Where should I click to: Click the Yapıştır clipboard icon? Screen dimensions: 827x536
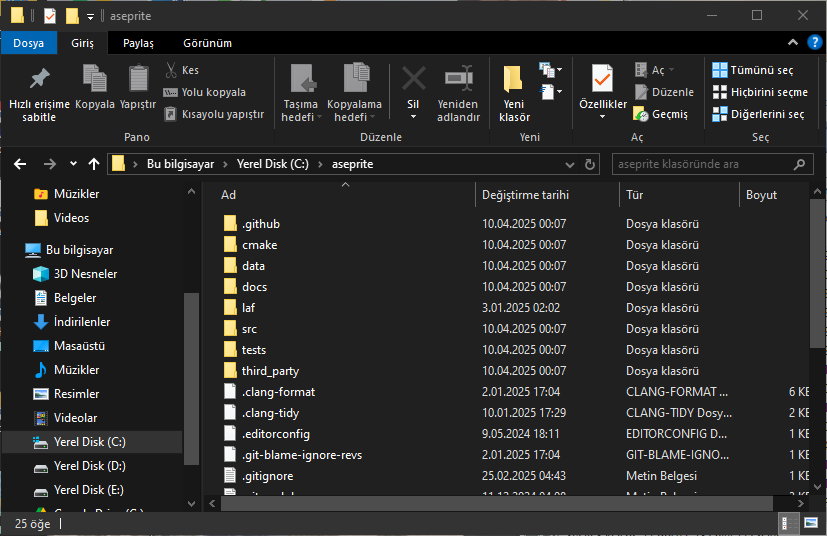pos(138,79)
